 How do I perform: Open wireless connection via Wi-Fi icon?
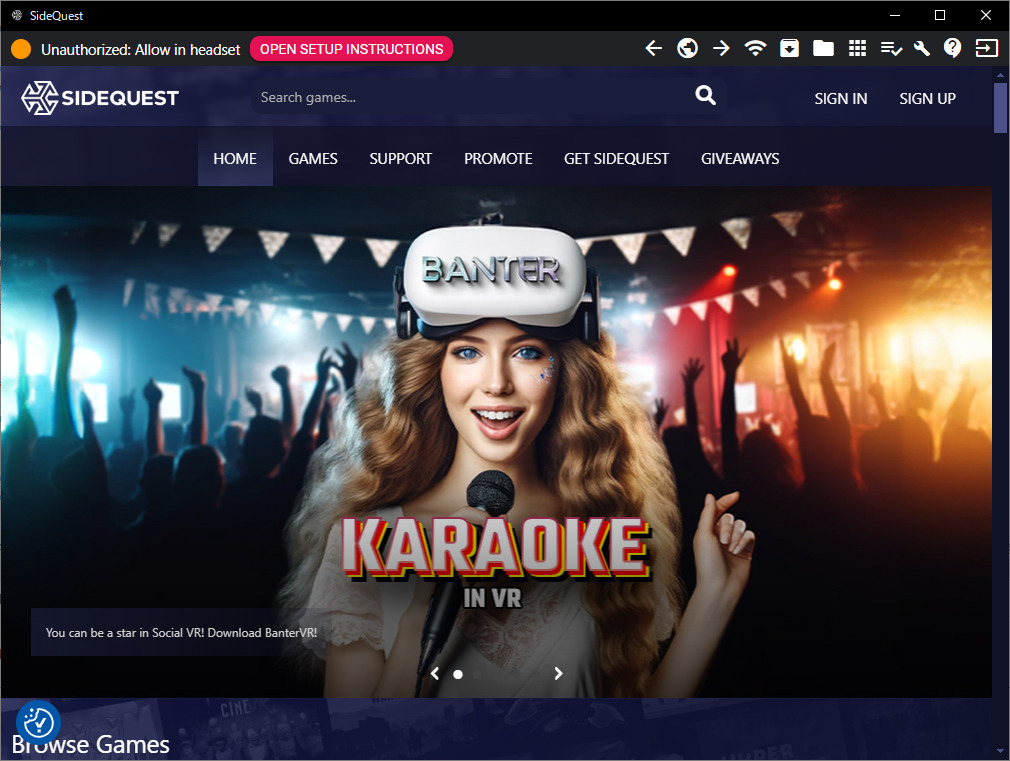point(755,48)
